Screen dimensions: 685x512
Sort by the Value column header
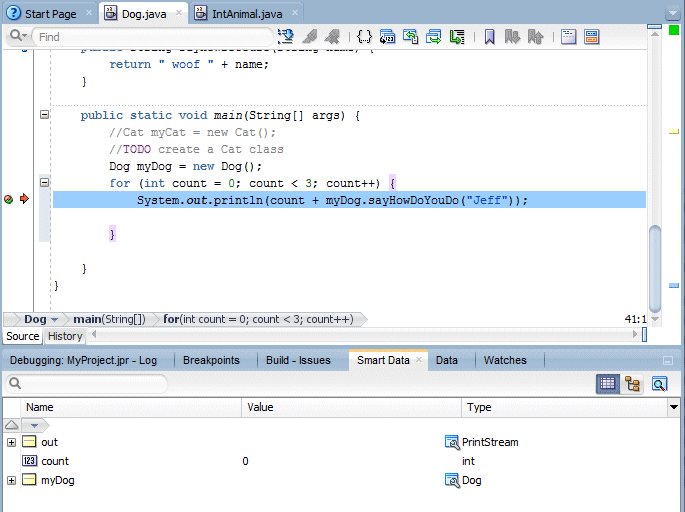pos(352,407)
